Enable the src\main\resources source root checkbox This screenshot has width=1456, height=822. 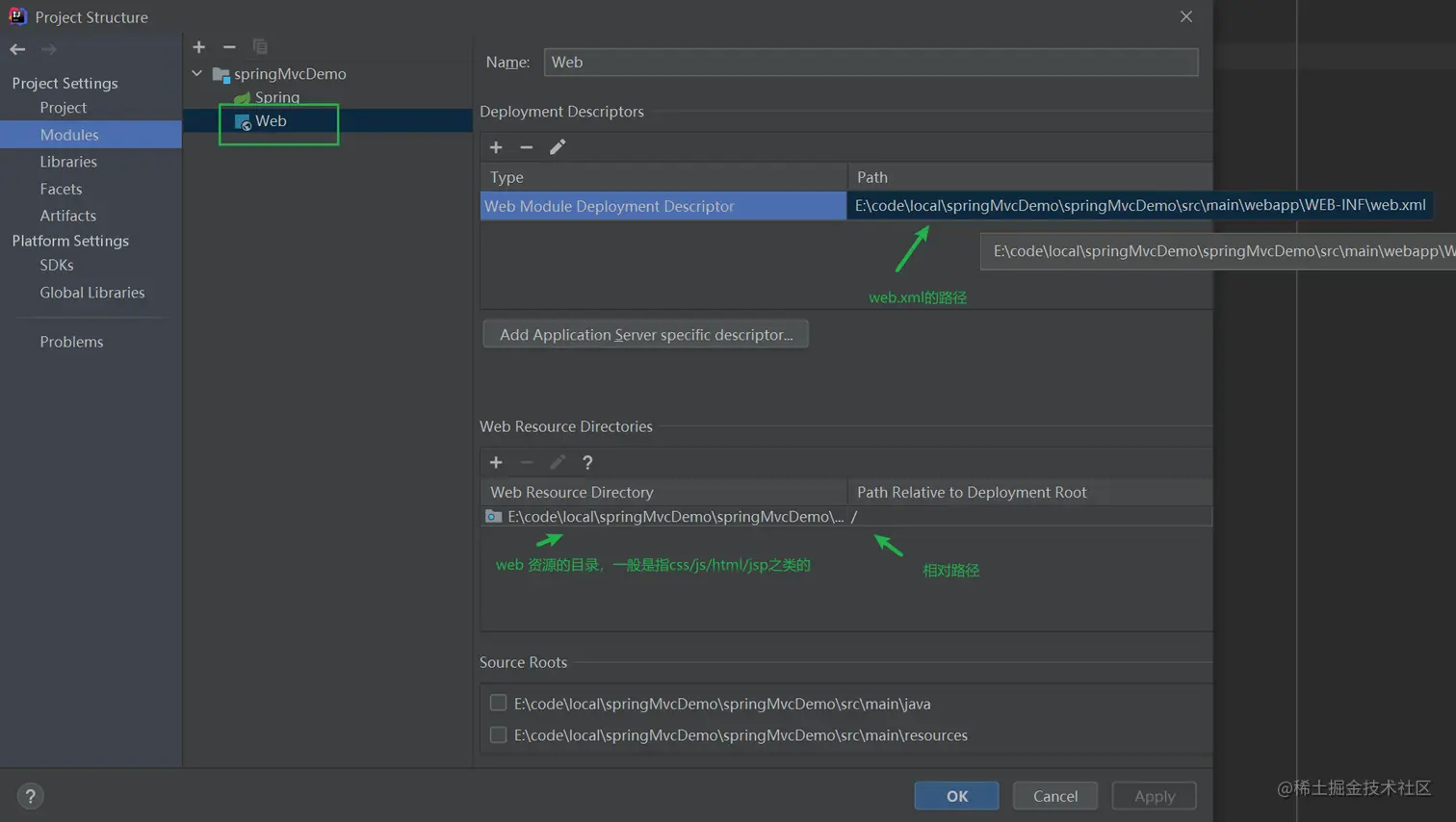tap(498, 734)
